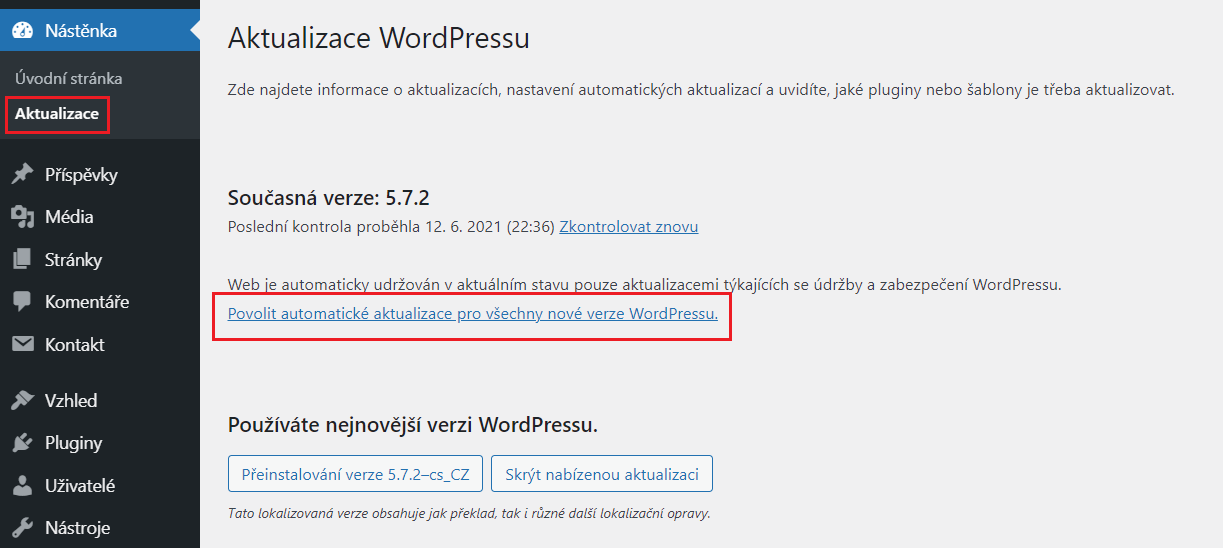Image resolution: width=1223 pixels, height=548 pixels.
Task: Open the Uživatelé menu label
Action: coord(80,486)
